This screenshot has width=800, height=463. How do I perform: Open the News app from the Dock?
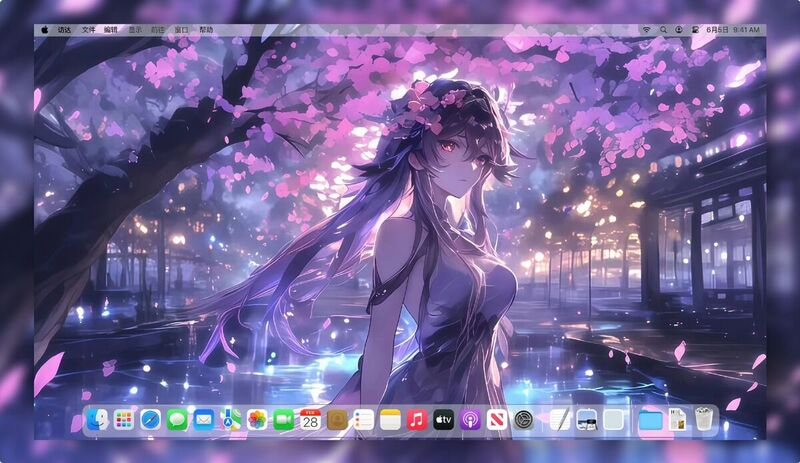point(496,420)
